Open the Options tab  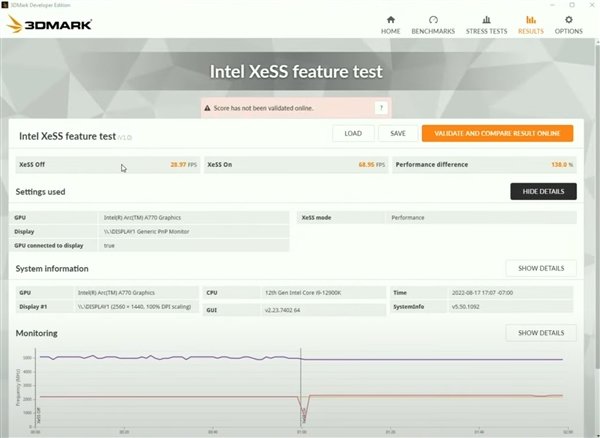coord(569,25)
